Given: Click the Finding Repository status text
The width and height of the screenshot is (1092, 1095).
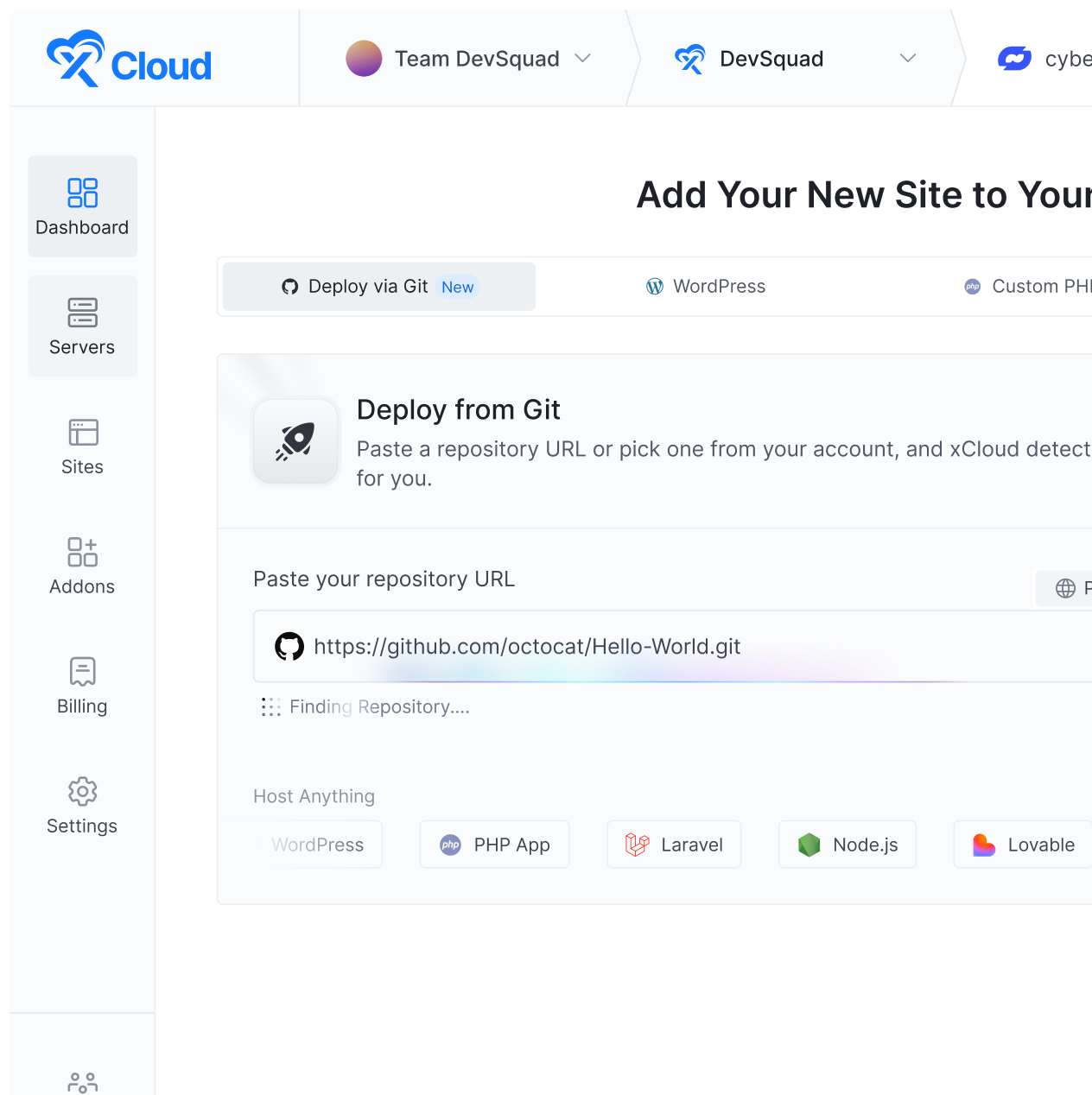Looking at the screenshot, I should pyautogui.click(x=380, y=707).
